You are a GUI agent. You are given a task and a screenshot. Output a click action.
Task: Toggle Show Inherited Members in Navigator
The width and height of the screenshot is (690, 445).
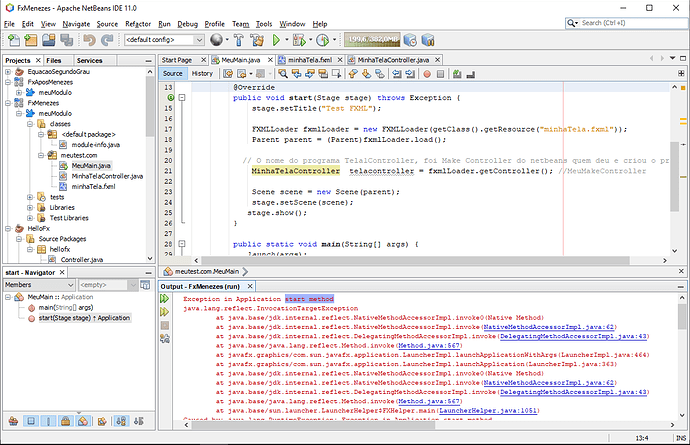click(x=13, y=421)
